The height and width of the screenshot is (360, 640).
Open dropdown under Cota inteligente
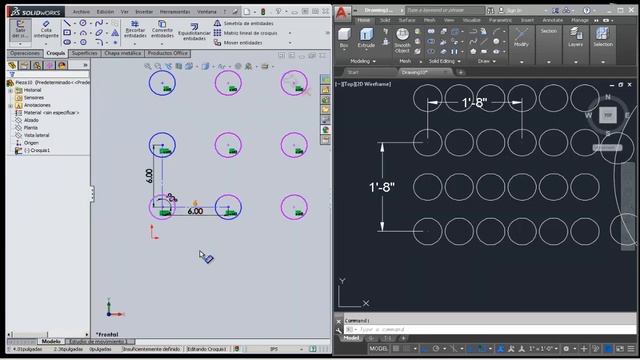[x=46, y=43]
